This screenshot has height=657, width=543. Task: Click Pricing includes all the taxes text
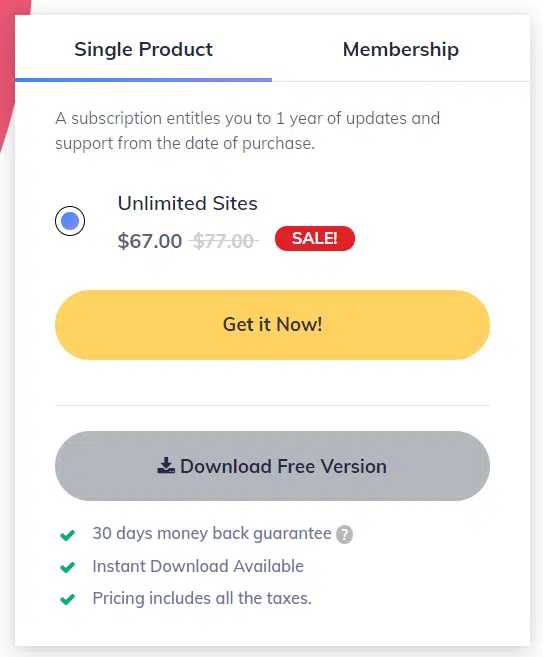tap(202, 598)
